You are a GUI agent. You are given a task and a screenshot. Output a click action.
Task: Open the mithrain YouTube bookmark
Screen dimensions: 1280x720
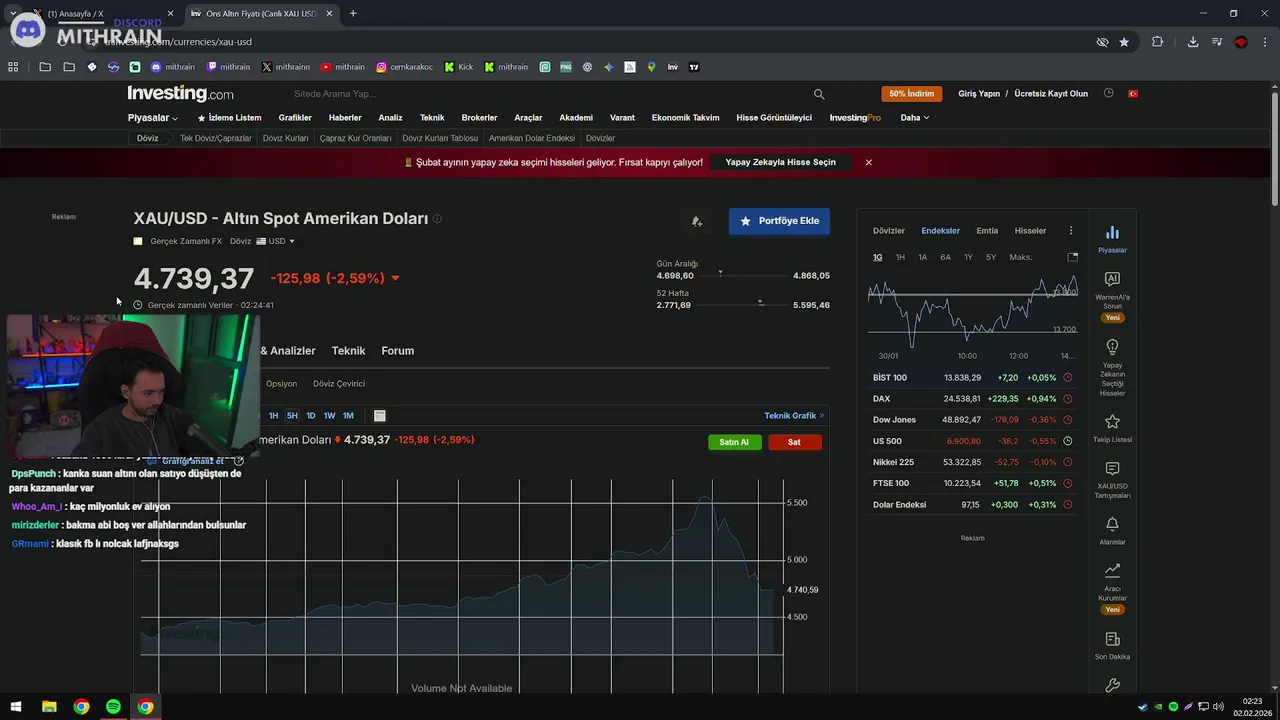coord(342,67)
